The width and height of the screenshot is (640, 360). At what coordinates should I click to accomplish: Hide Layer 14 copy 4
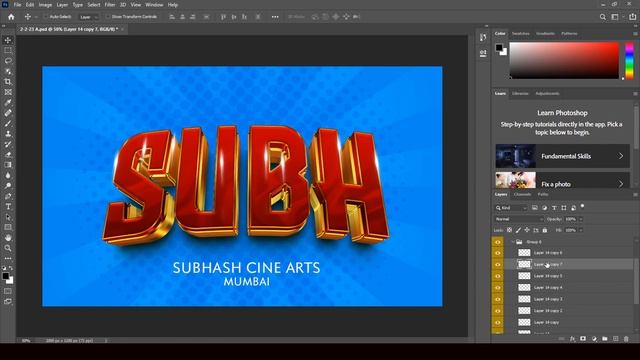click(x=497, y=288)
